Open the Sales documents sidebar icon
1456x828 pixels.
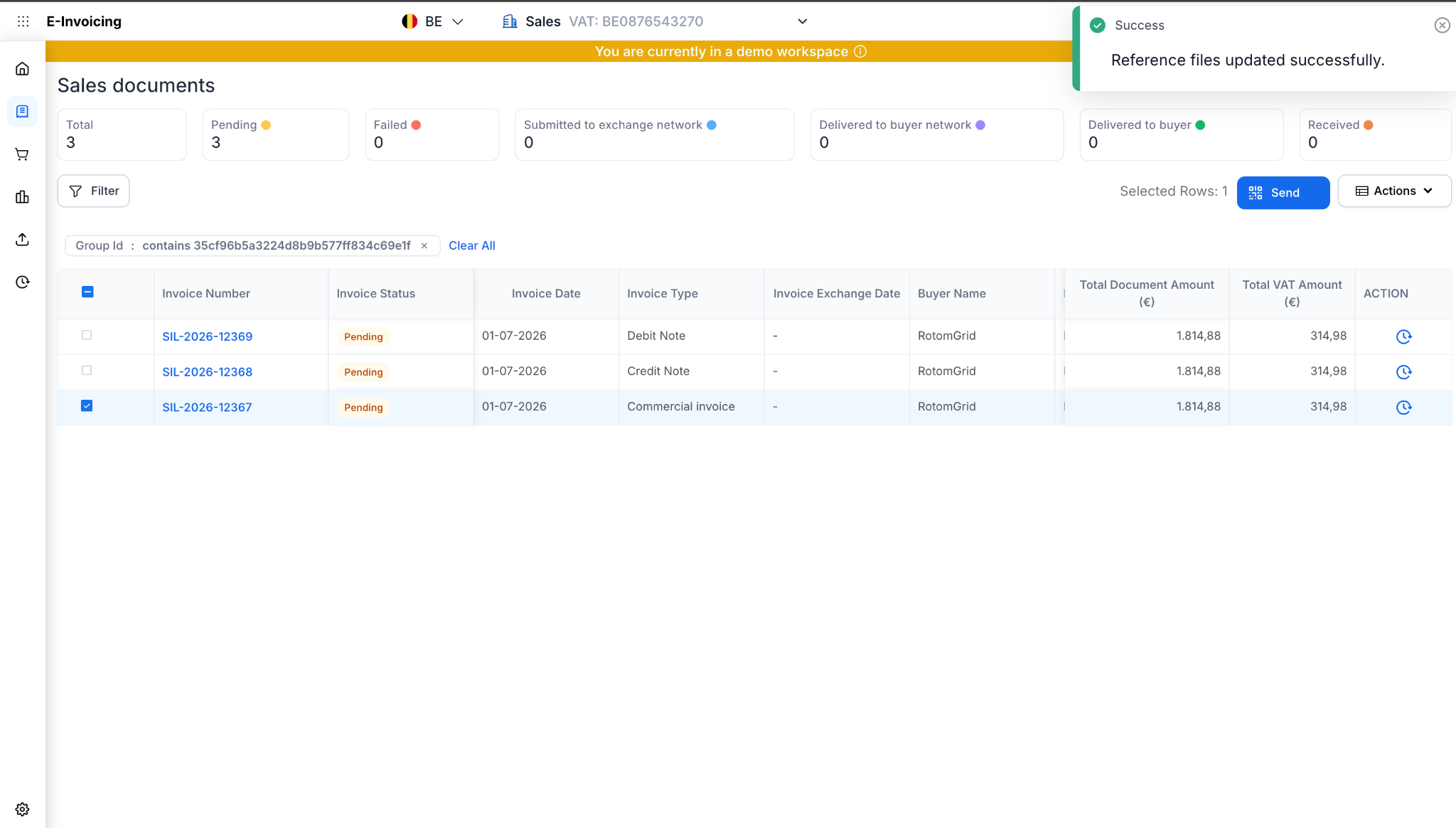pyautogui.click(x=22, y=112)
